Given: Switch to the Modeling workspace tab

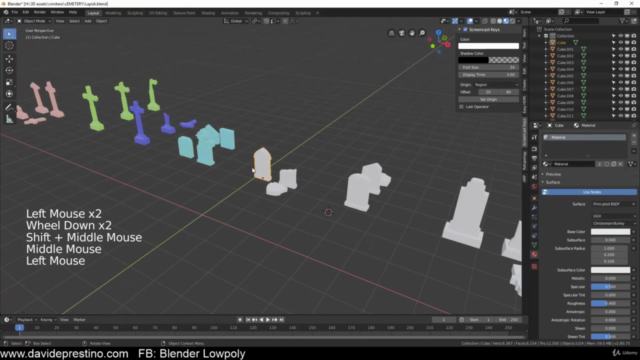Looking at the screenshot, I should (x=113, y=13).
